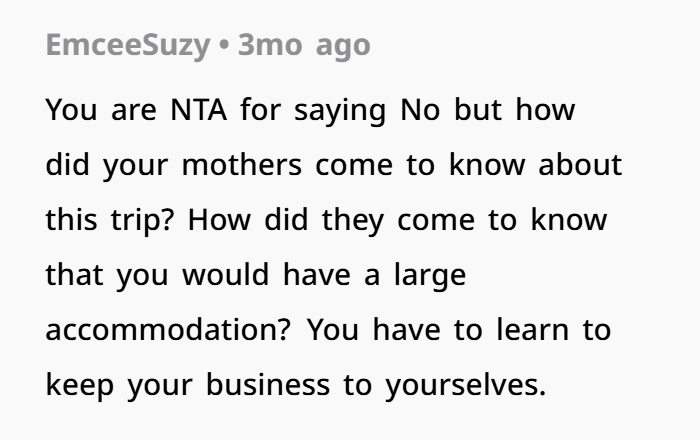This screenshot has width=700, height=440.
Task: Click the 3mo ago timestamp
Action: 304,46
